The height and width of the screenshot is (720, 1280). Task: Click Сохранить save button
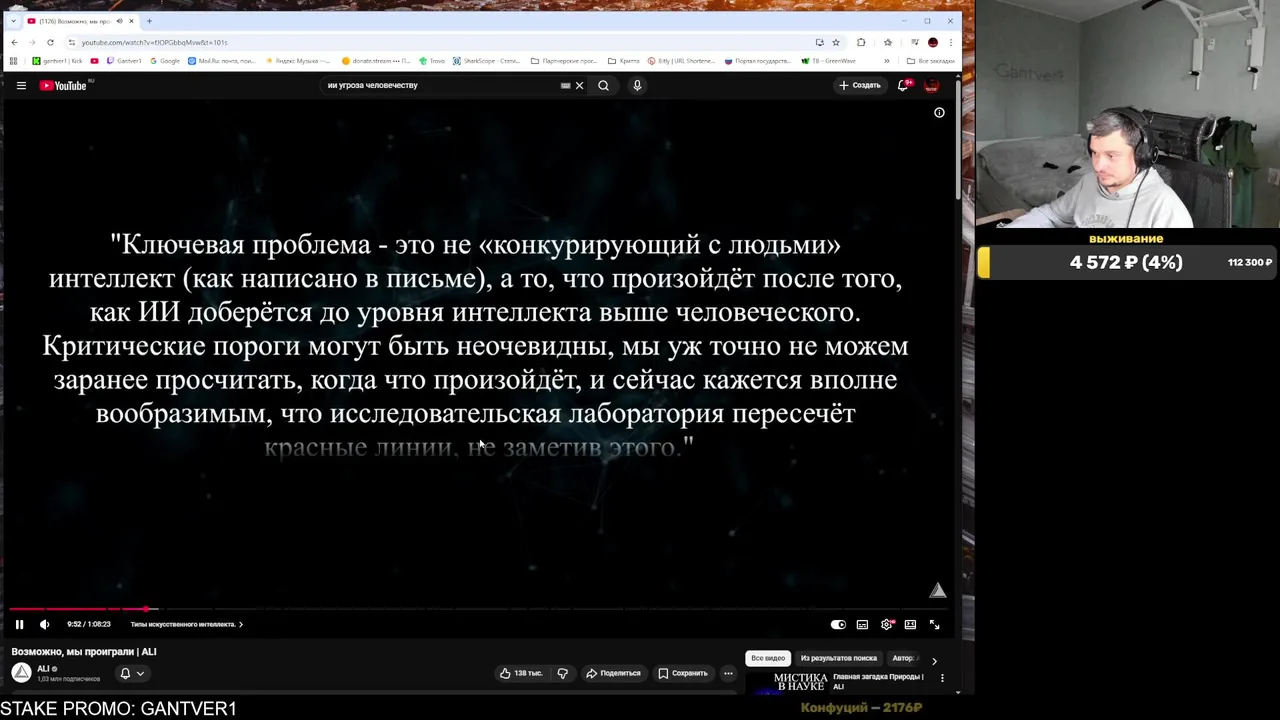click(683, 673)
